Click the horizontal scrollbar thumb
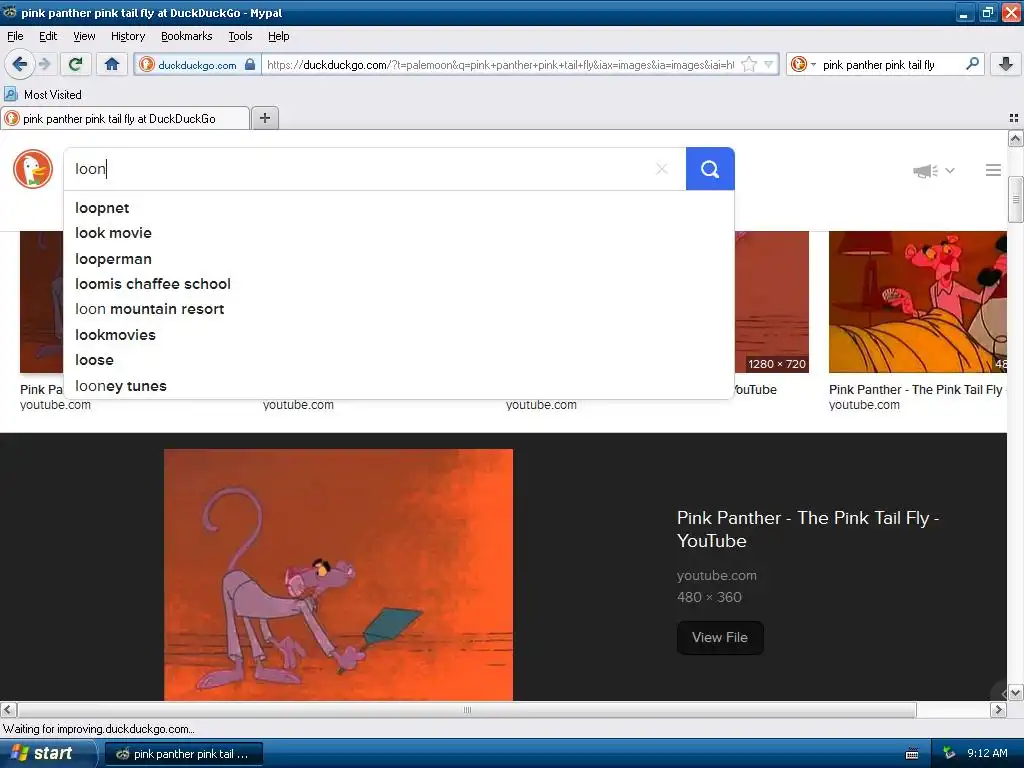Viewport: 1024px width, 768px height. pyautogui.click(x=467, y=709)
